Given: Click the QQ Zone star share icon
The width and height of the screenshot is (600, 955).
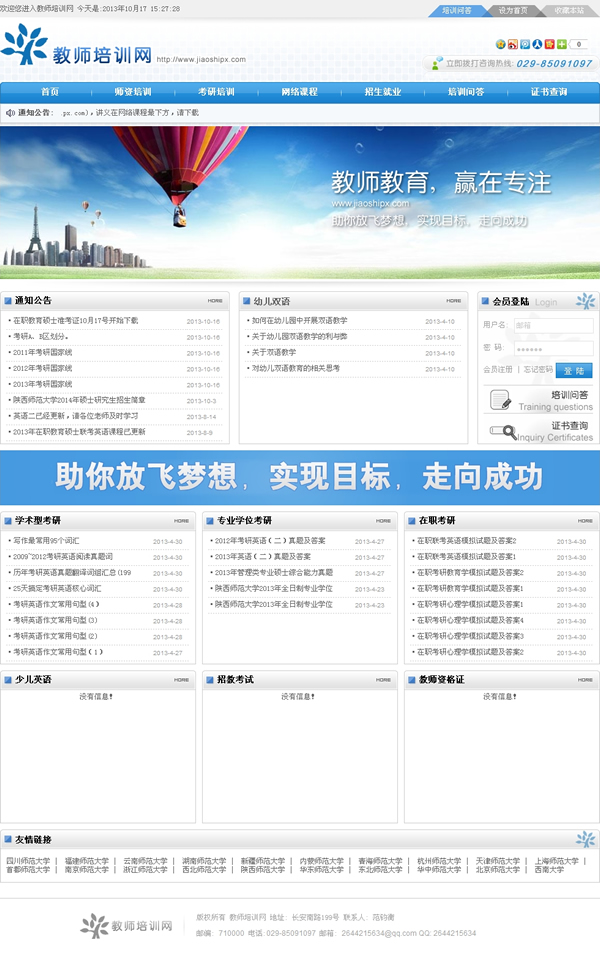Looking at the screenshot, I should [501, 44].
